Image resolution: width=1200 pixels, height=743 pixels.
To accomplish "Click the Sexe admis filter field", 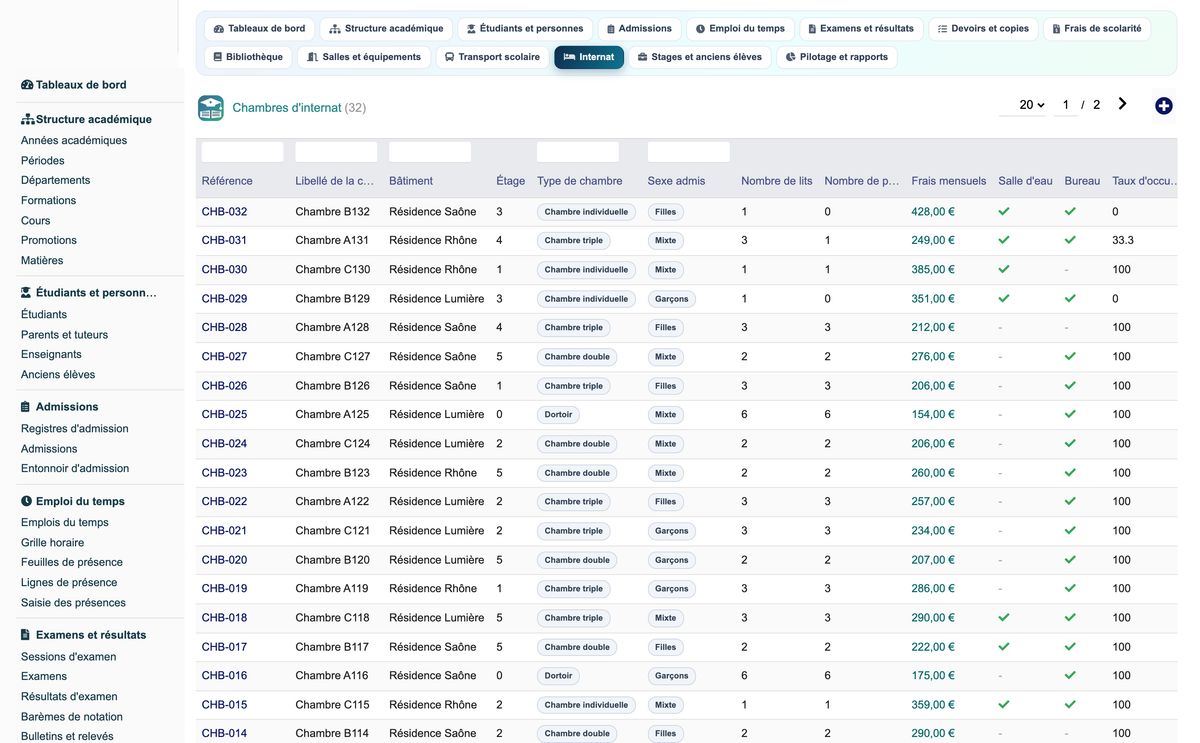I will tap(689, 152).
